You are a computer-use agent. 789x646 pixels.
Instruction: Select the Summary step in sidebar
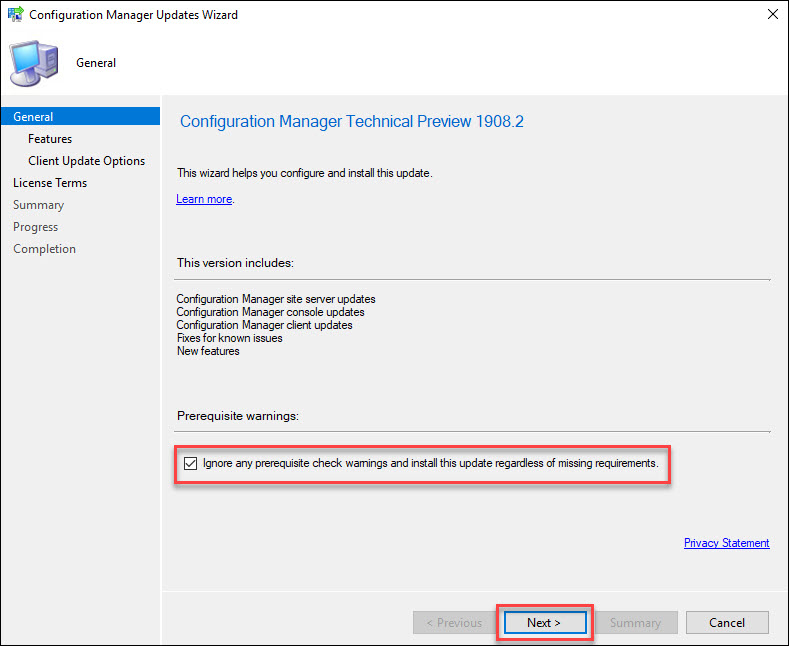[38, 205]
